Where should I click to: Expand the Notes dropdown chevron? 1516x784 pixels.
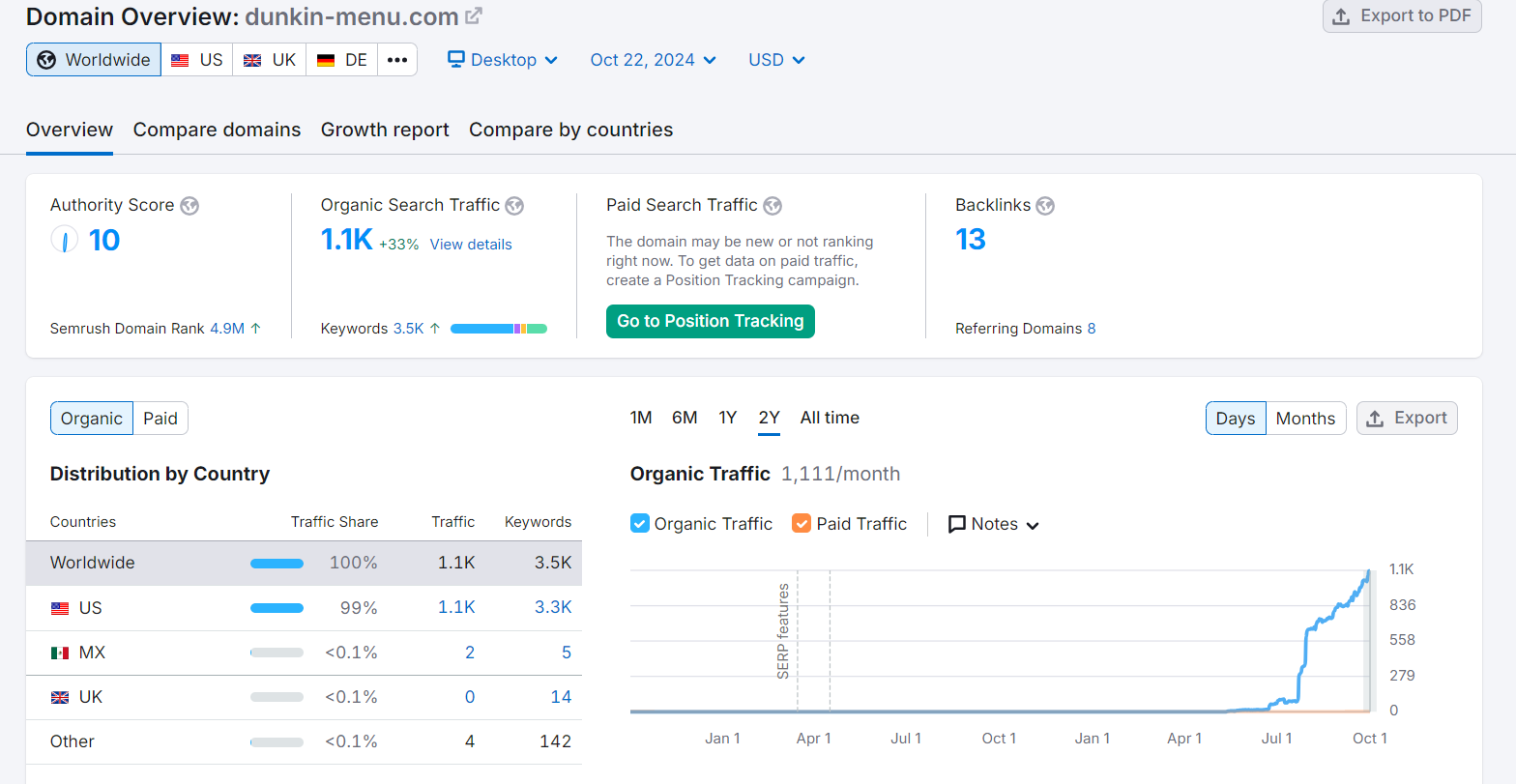pyautogui.click(x=1033, y=525)
